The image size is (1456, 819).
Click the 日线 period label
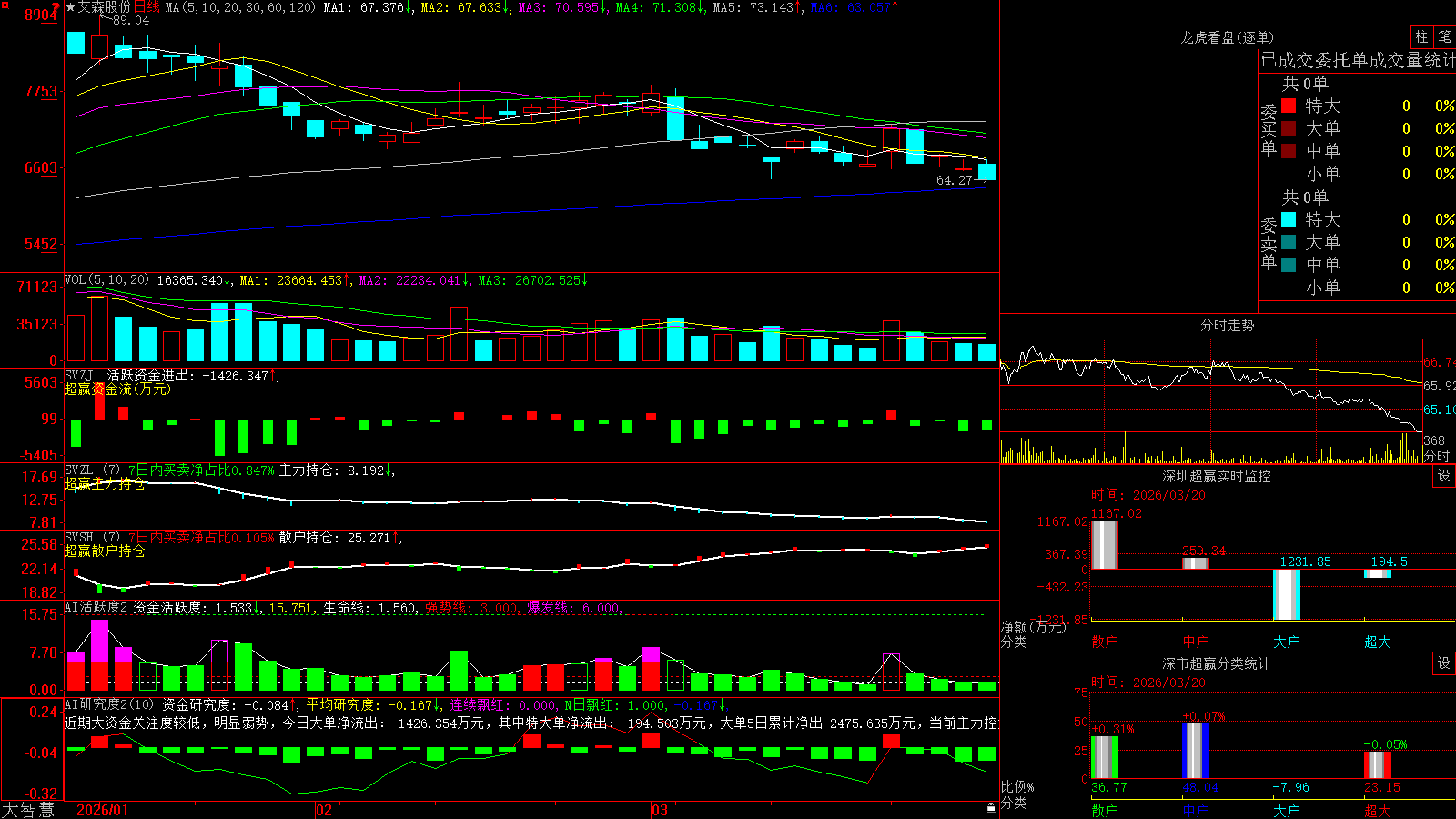[147, 7]
